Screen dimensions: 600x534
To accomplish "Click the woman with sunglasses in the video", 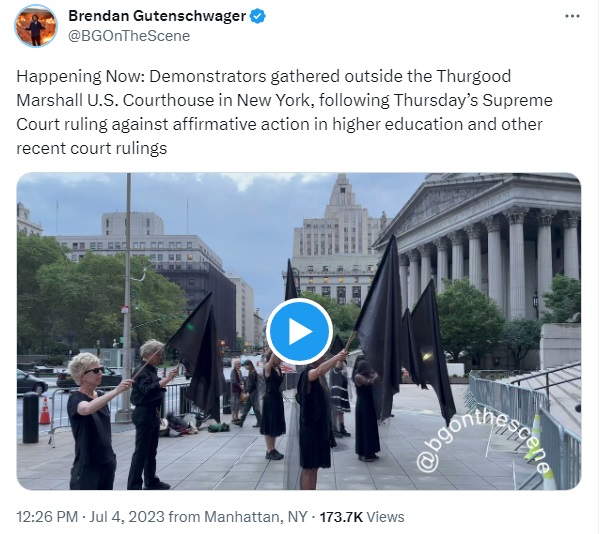I will tap(91, 421).
